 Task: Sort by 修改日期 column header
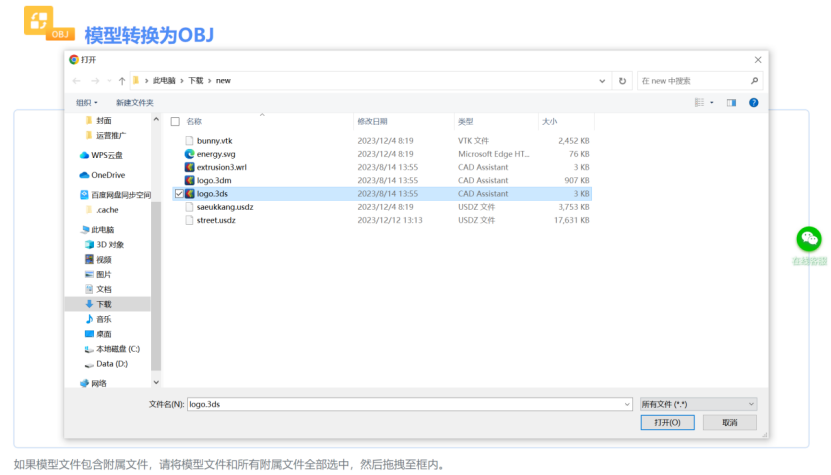[372, 121]
